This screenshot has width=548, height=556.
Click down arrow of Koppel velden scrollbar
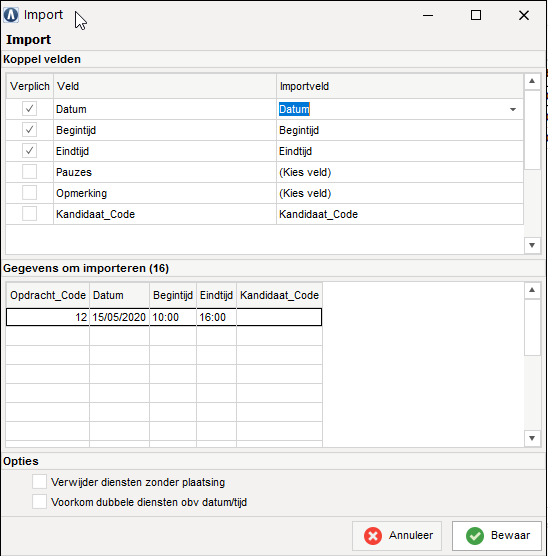pyautogui.click(x=532, y=245)
